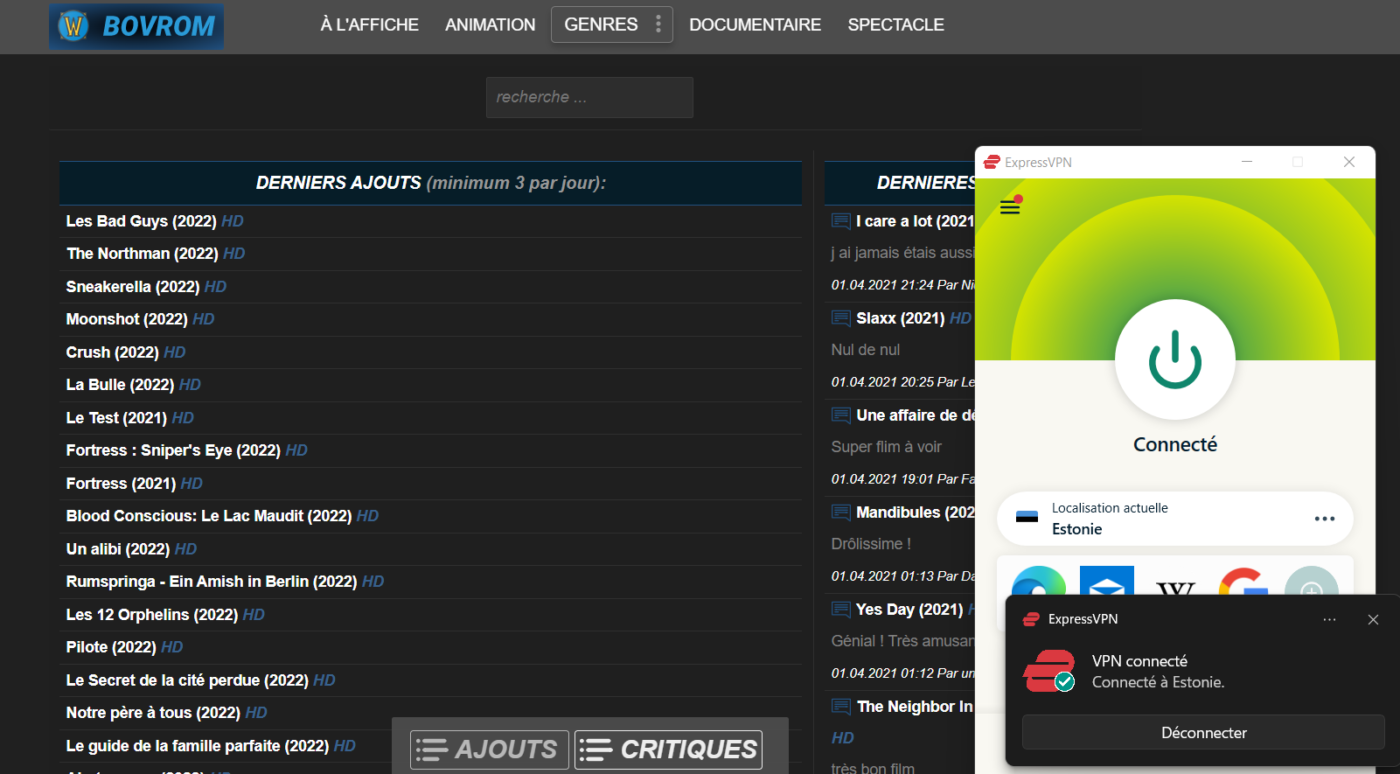Open the Wikipedia shortcut icon
The image size is (1400, 774).
1175,587
